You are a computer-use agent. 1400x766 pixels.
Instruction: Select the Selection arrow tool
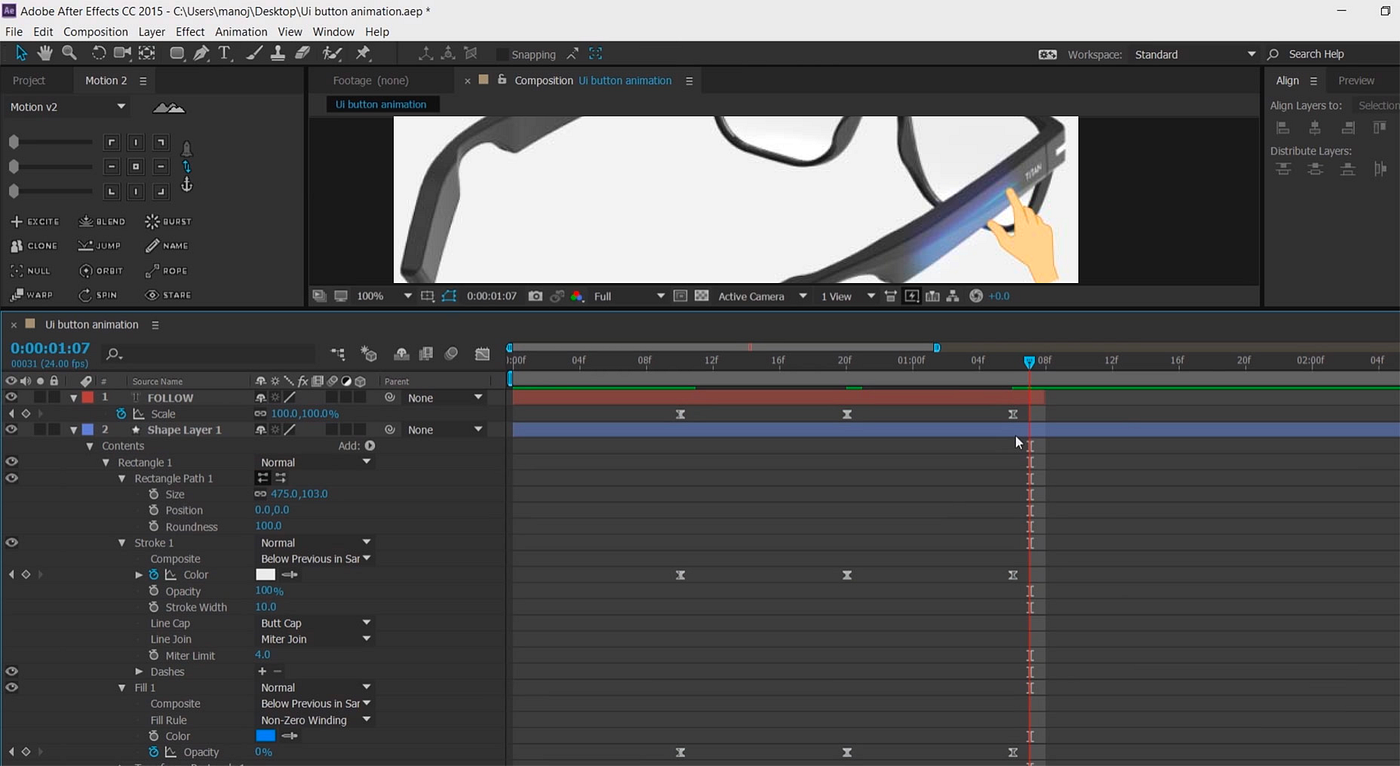tap(21, 53)
